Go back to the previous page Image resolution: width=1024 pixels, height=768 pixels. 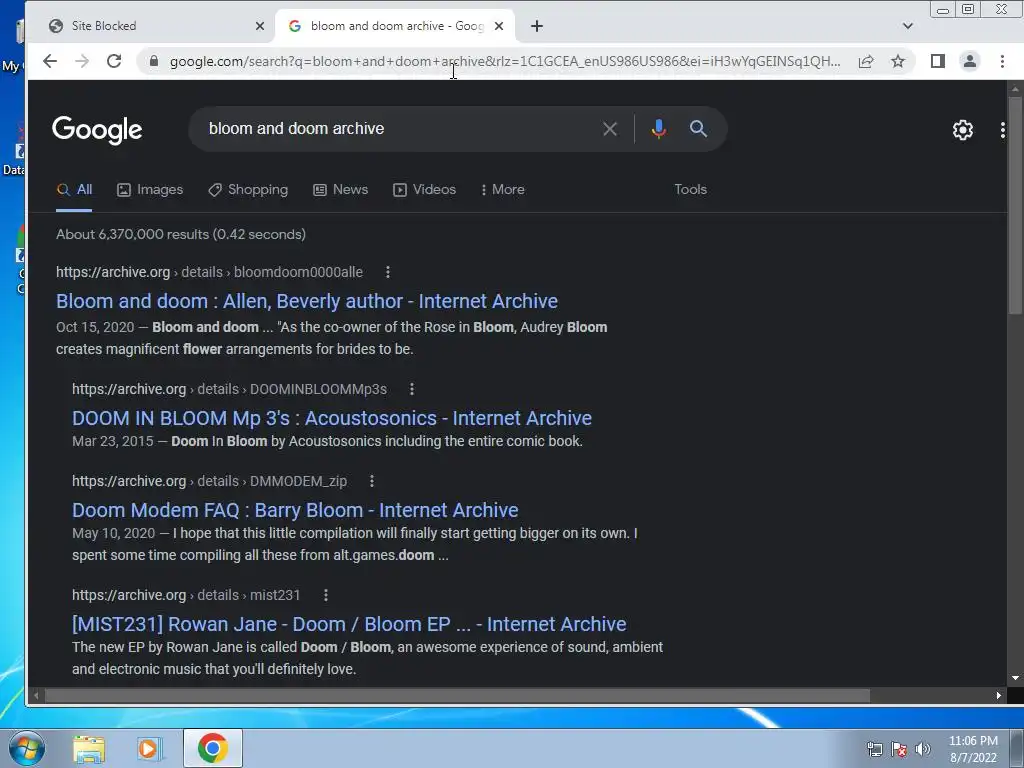50,61
